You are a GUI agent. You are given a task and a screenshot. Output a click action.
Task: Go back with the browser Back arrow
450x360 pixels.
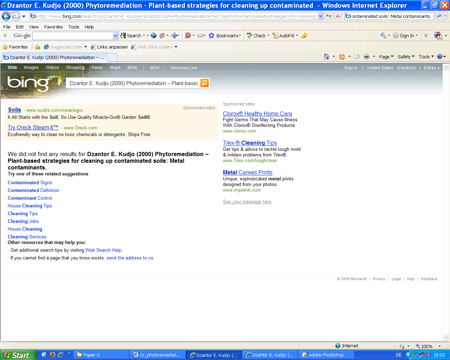tap(6, 16)
